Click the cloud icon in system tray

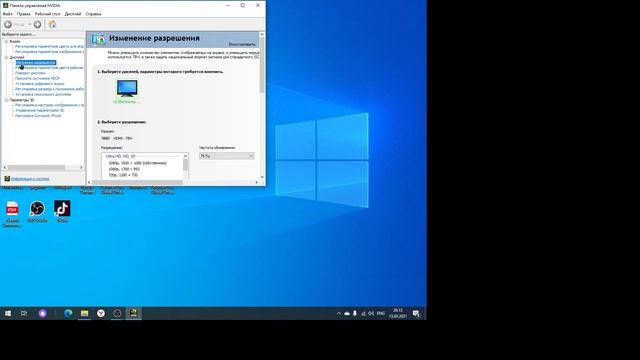347,313
